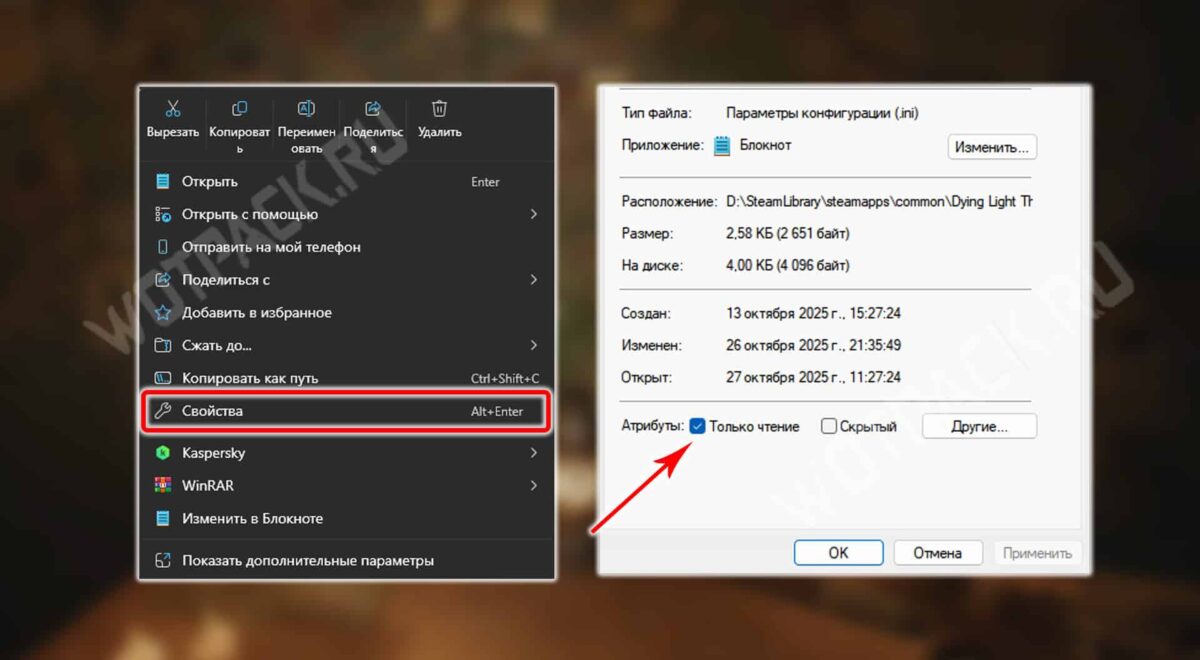Click the Rename (Переименовать) icon
Viewport: 1200px width, 660px height.
[307, 109]
